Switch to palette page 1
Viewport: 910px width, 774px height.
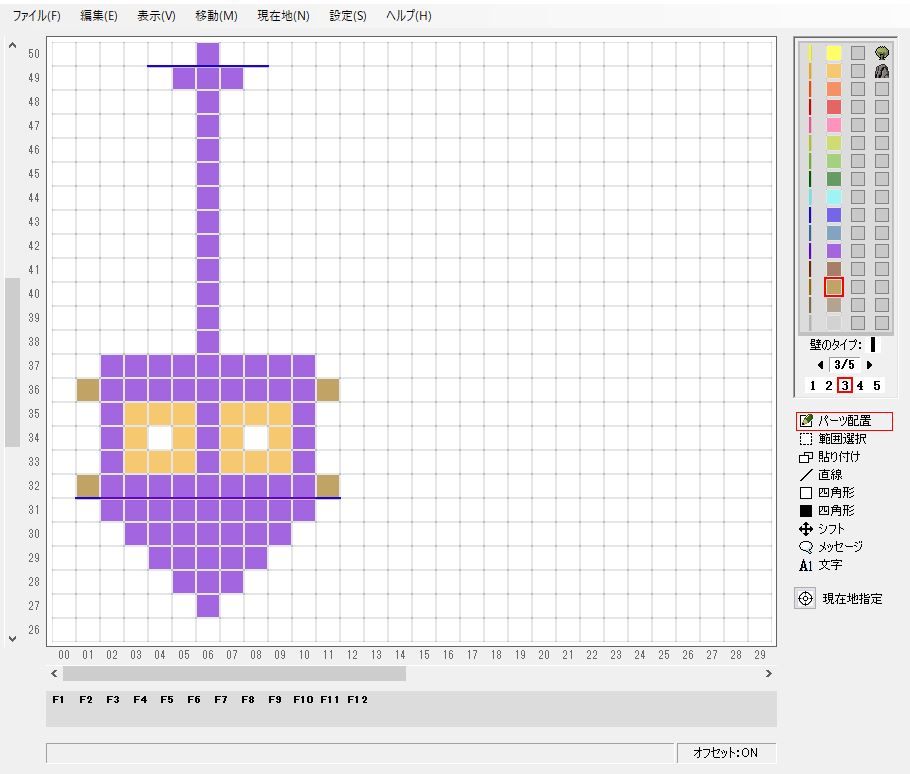(812, 385)
